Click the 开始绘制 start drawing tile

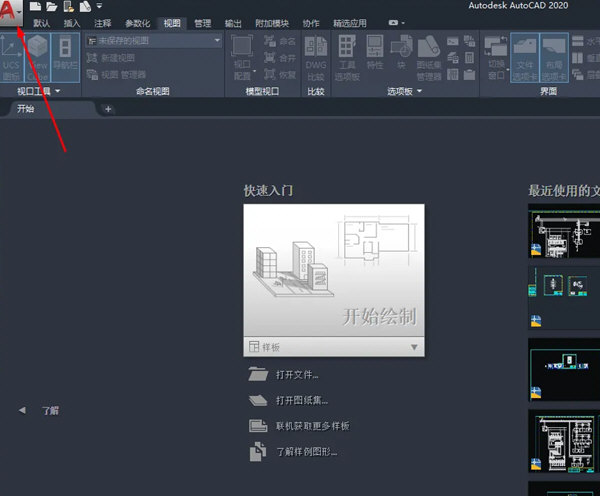tap(334, 270)
